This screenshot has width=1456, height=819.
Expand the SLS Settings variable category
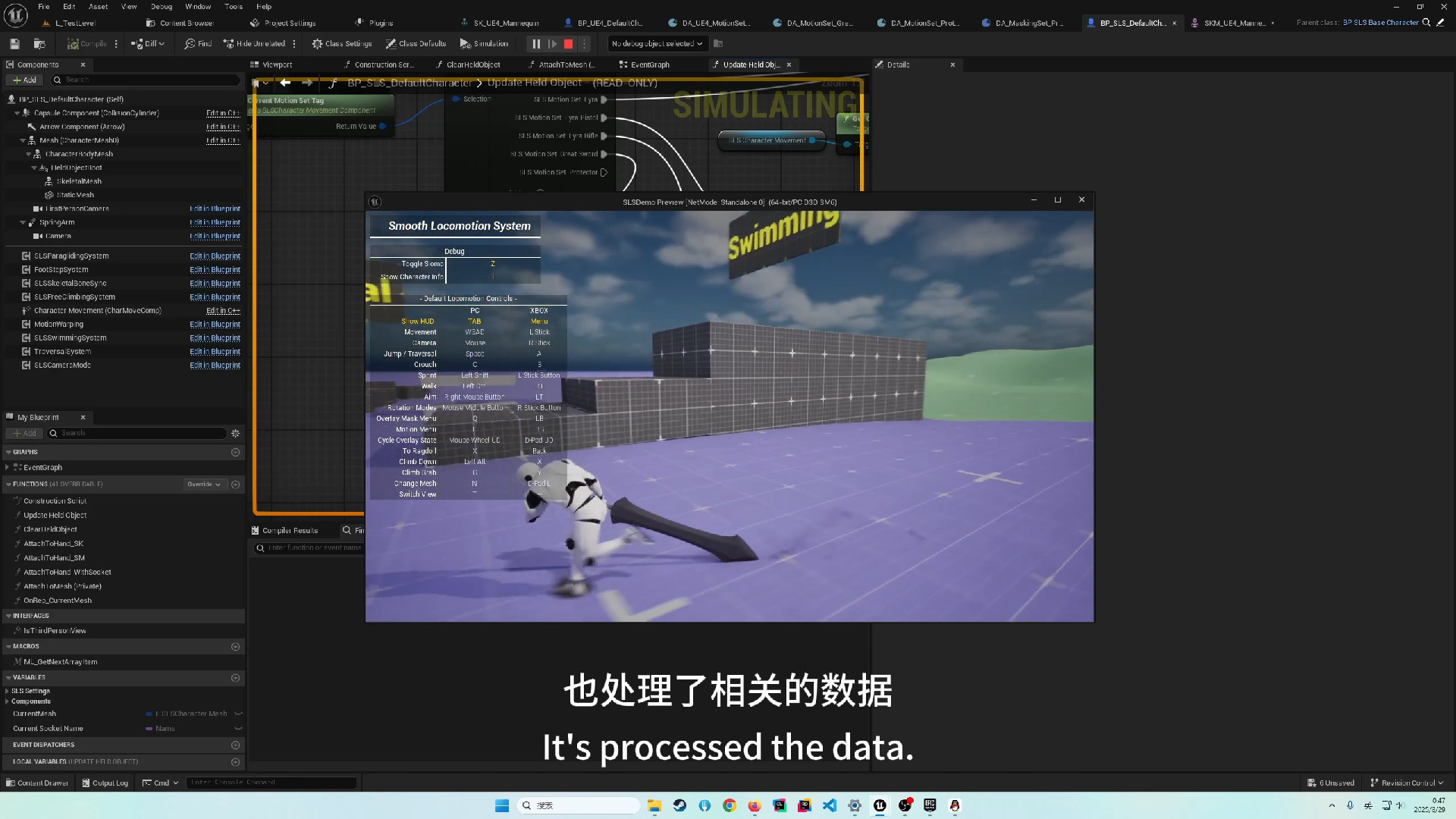[x=7, y=692]
